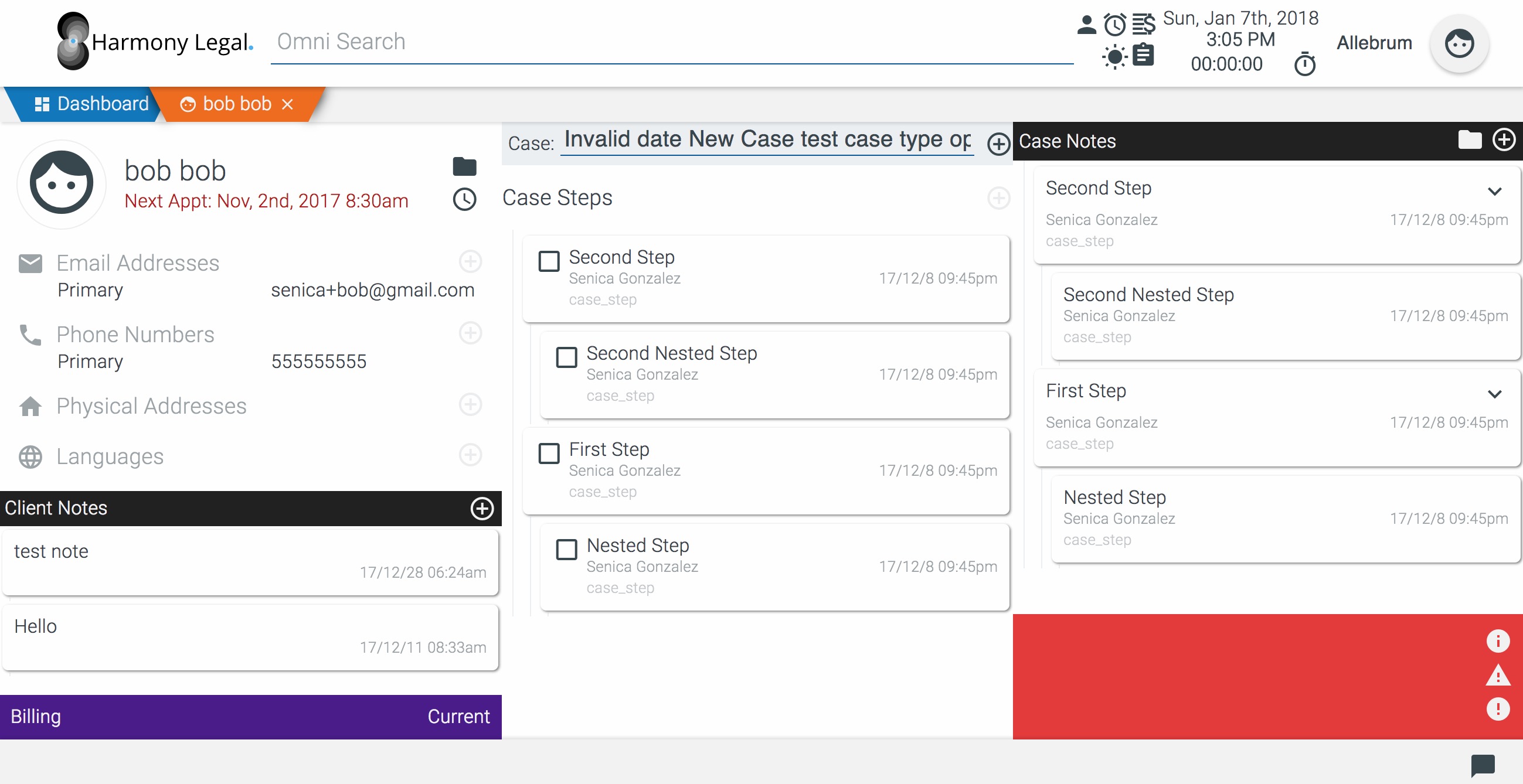This screenshot has width=1523, height=784.
Task: Open the clipboard icon in header
Action: point(1144,56)
